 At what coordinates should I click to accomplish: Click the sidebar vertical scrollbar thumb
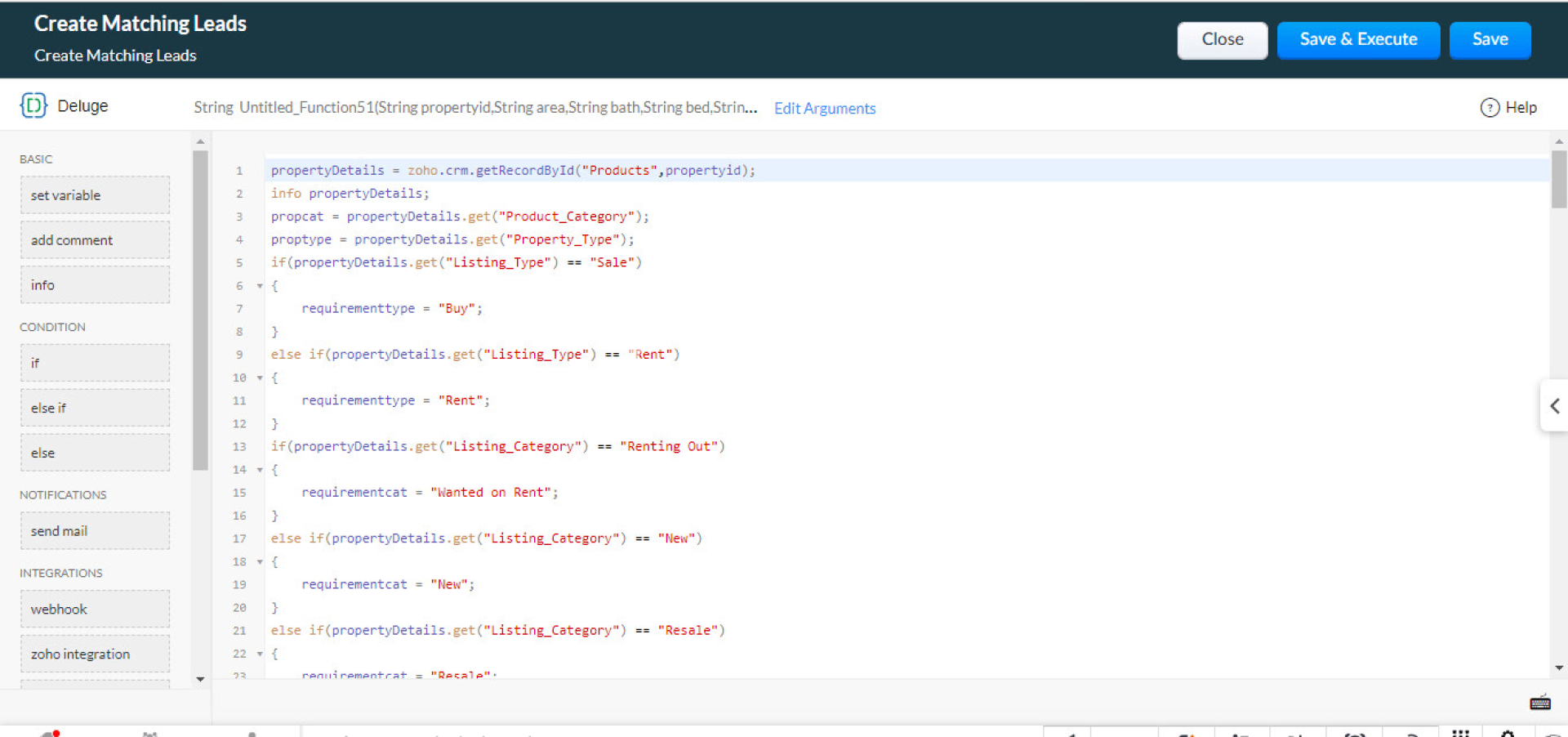200,310
